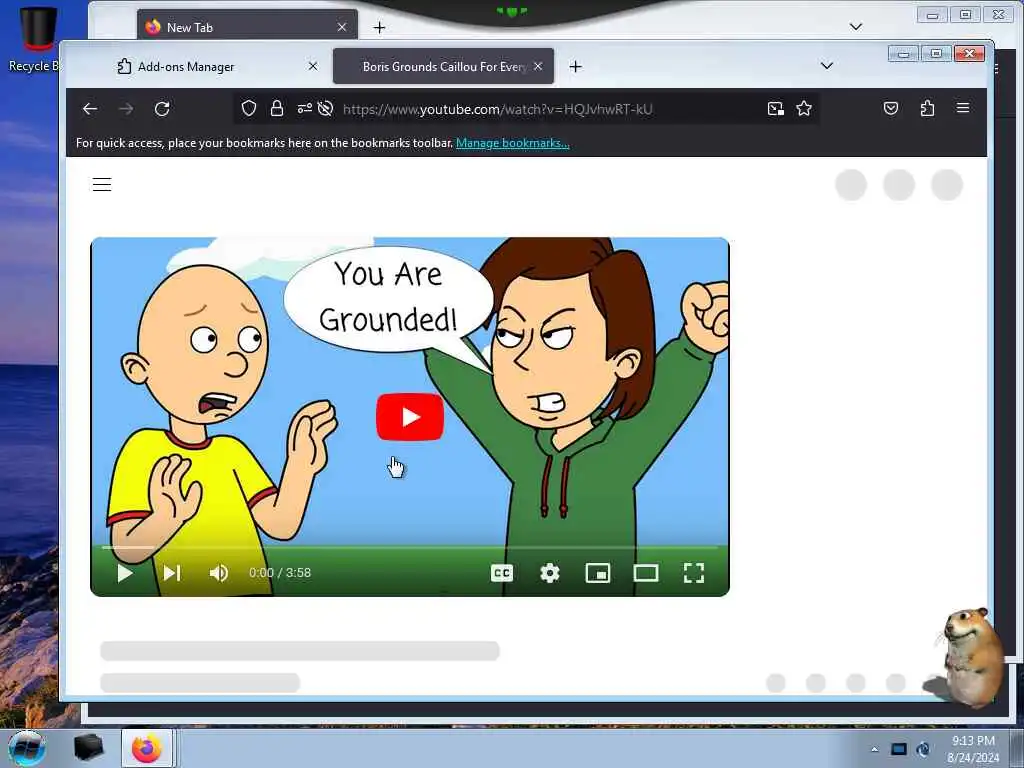Toggle closed captions CC button
This screenshot has width=1024, height=768.
[x=502, y=573]
